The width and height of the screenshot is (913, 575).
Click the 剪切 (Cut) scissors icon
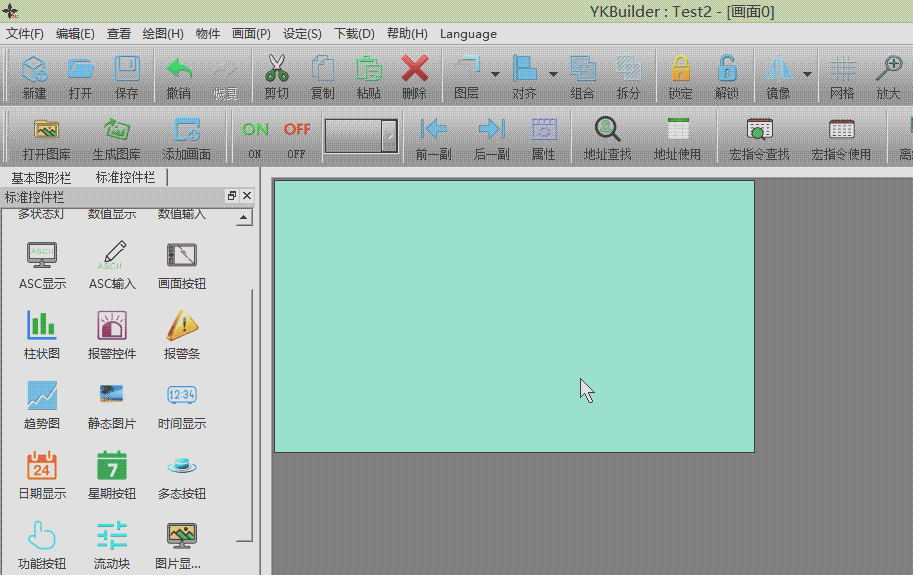pos(276,70)
